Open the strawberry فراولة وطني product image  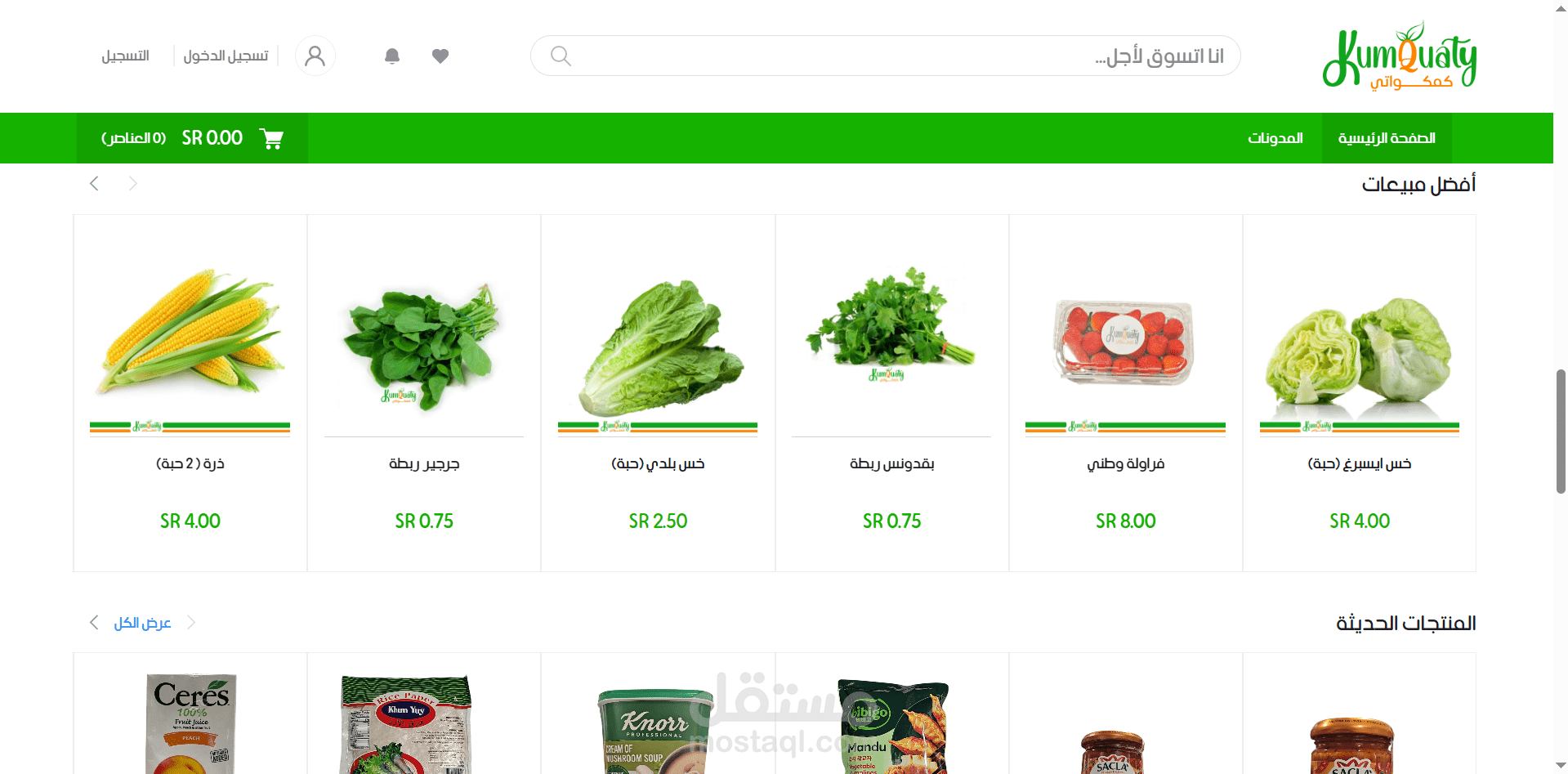point(1125,342)
